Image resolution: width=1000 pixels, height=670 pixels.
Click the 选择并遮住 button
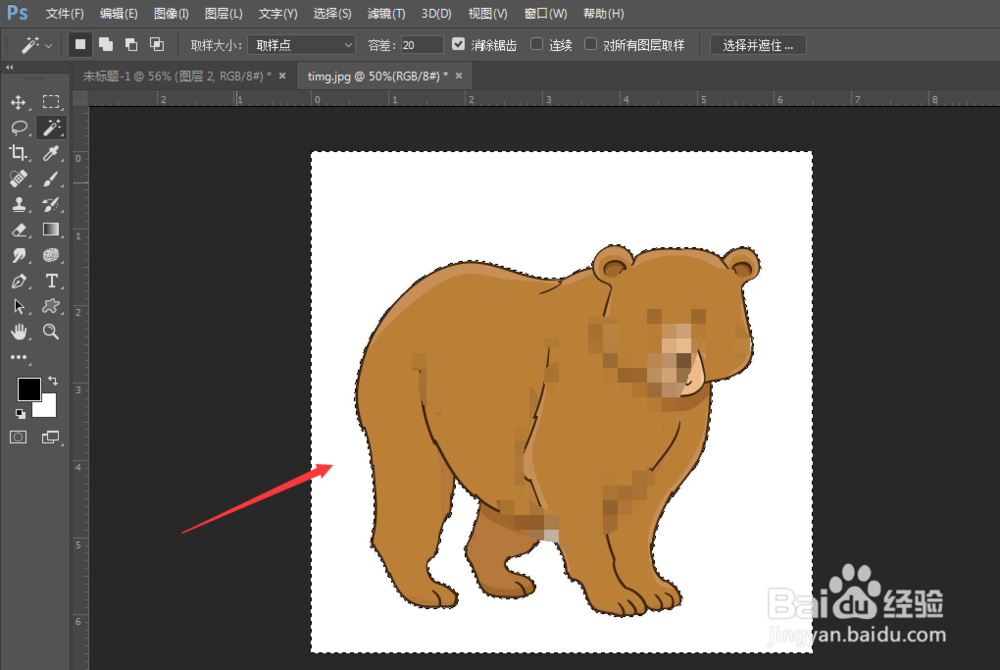tap(758, 45)
